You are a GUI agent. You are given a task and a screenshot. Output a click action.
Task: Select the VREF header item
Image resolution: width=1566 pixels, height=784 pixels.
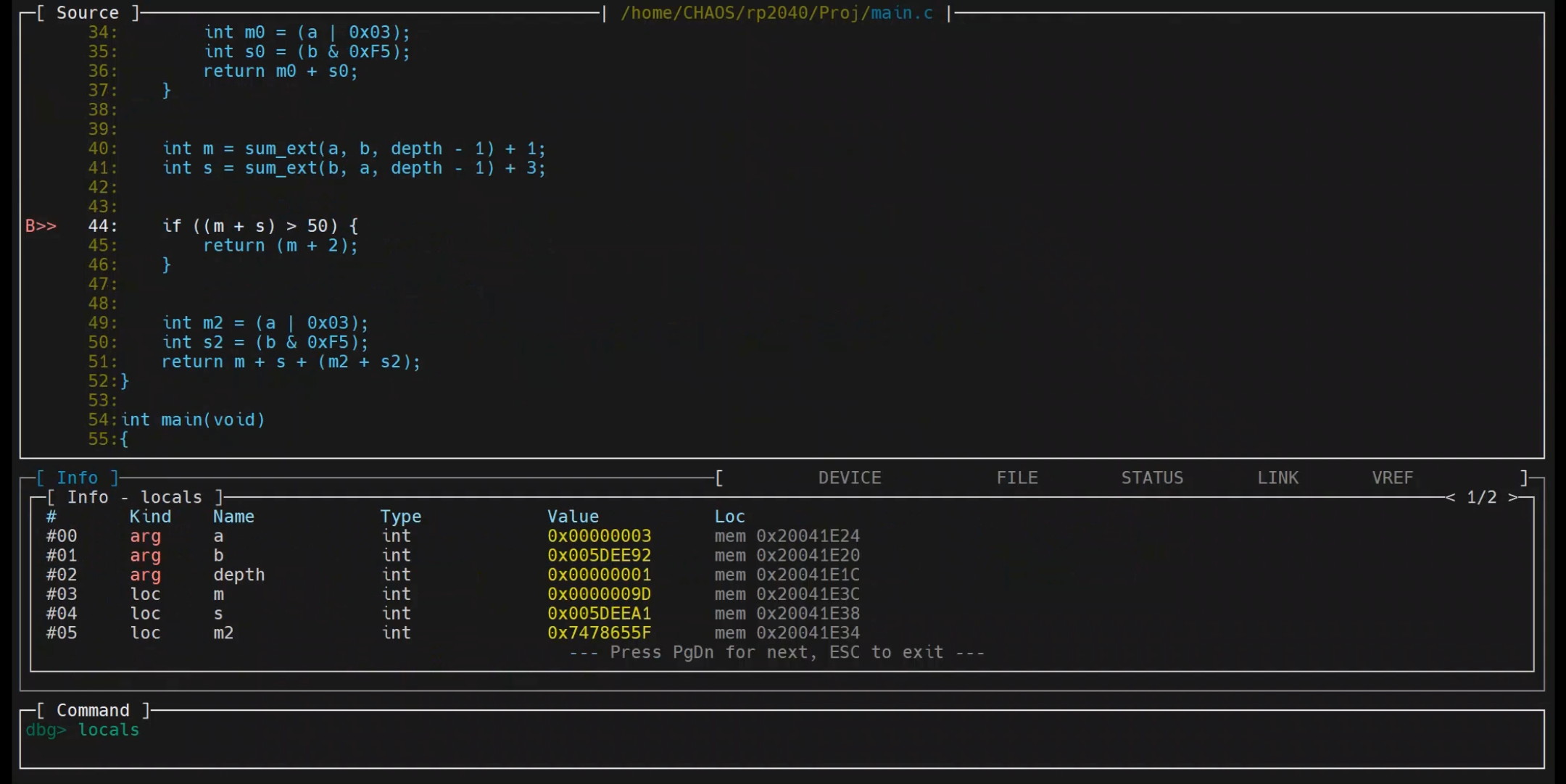pos(1392,478)
